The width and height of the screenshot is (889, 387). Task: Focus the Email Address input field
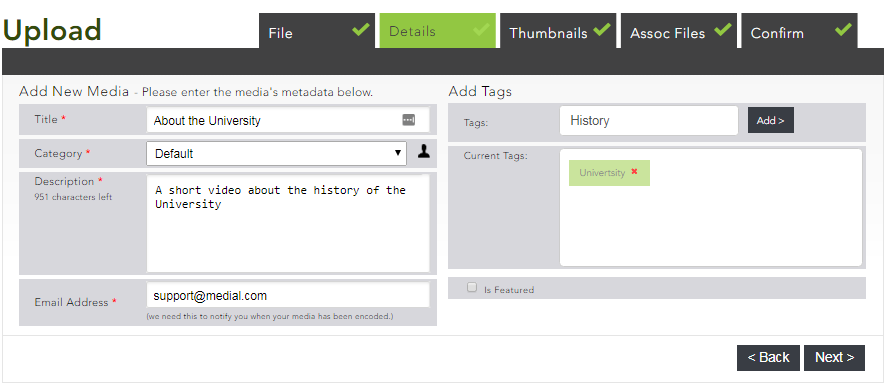[x=288, y=295]
